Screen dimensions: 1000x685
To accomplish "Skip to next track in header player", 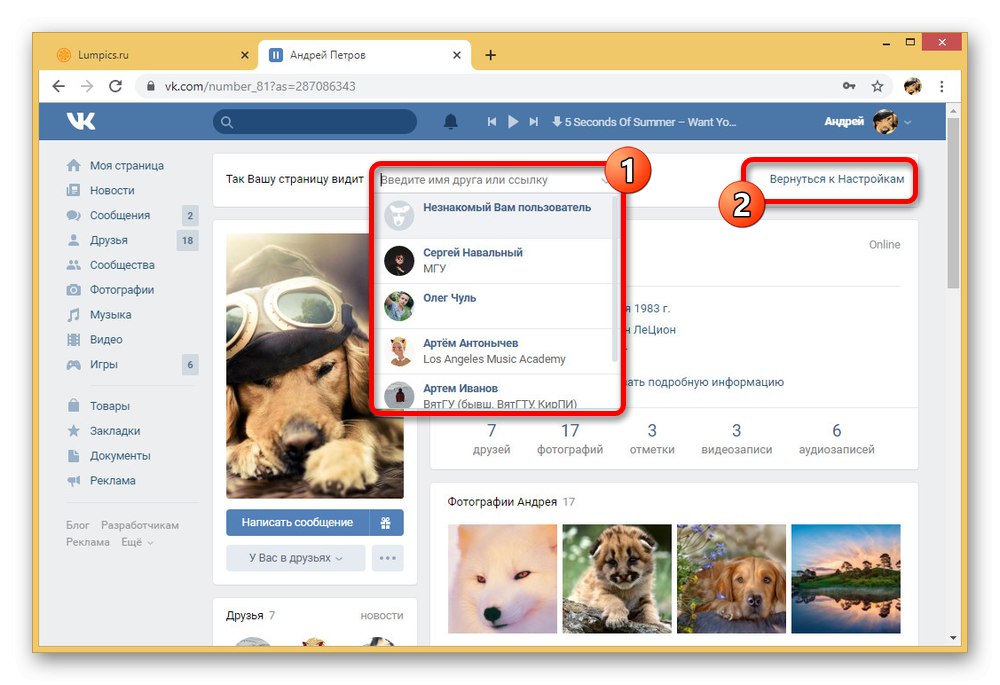I will coord(534,121).
